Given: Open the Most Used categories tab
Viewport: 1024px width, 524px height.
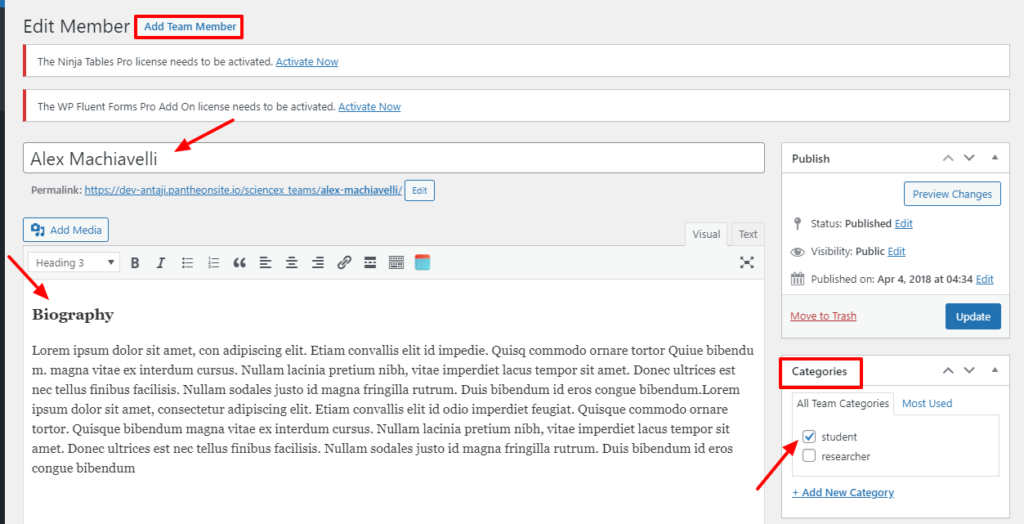Looking at the screenshot, I should [x=927, y=404].
